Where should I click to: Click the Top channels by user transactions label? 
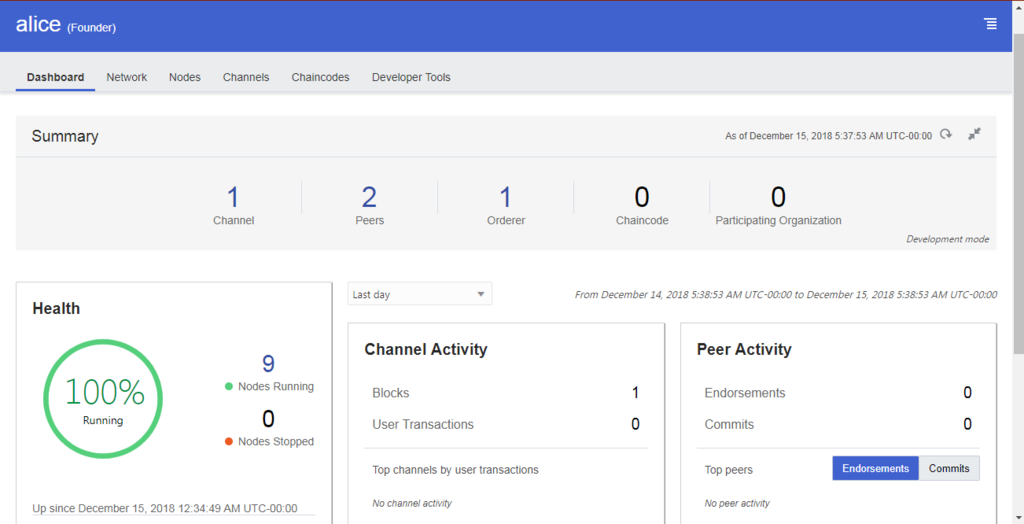point(455,470)
